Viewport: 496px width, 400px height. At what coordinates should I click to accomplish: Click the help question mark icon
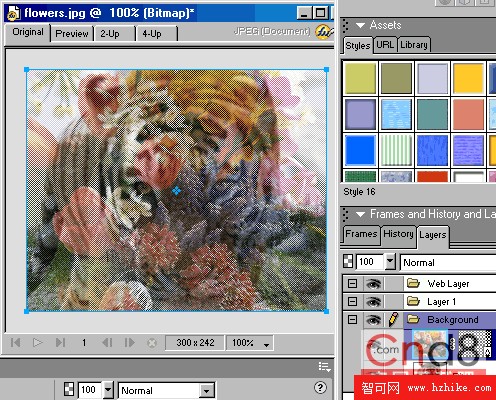(x=320, y=387)
